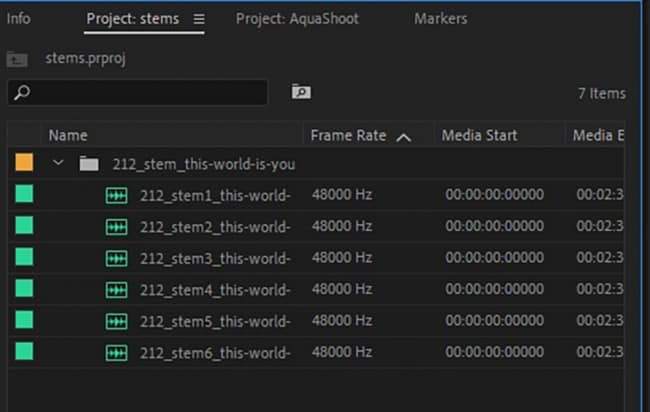The height and width of the screenshot is (412, 650).
Task: Click the audio waveform icon for 212_stem6
Action: 117,352
